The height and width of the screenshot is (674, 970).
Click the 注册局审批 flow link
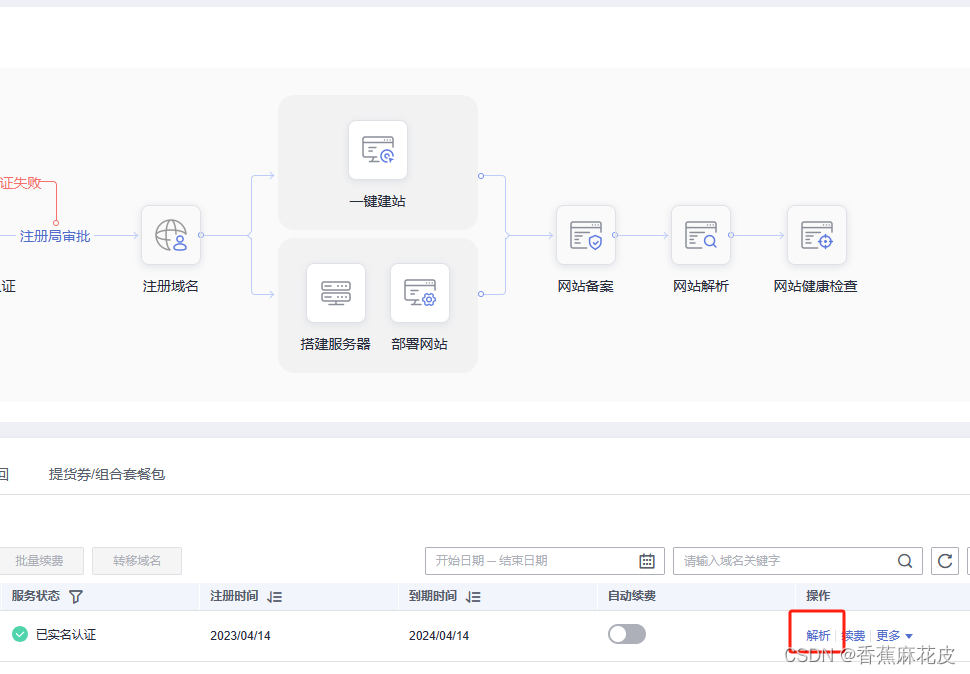point(55,236)
